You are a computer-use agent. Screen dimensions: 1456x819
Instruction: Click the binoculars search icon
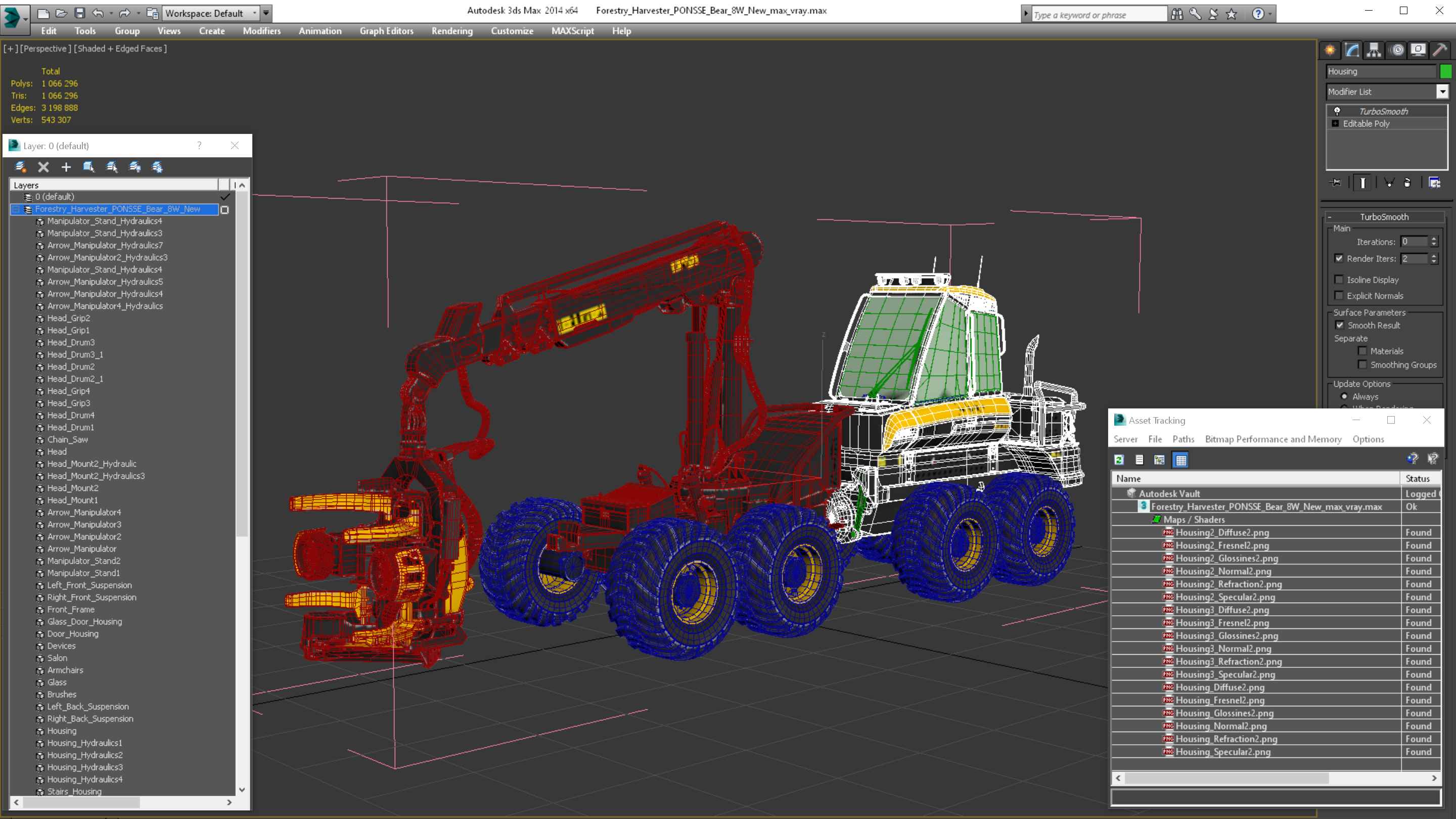[x=1177, y=14]
